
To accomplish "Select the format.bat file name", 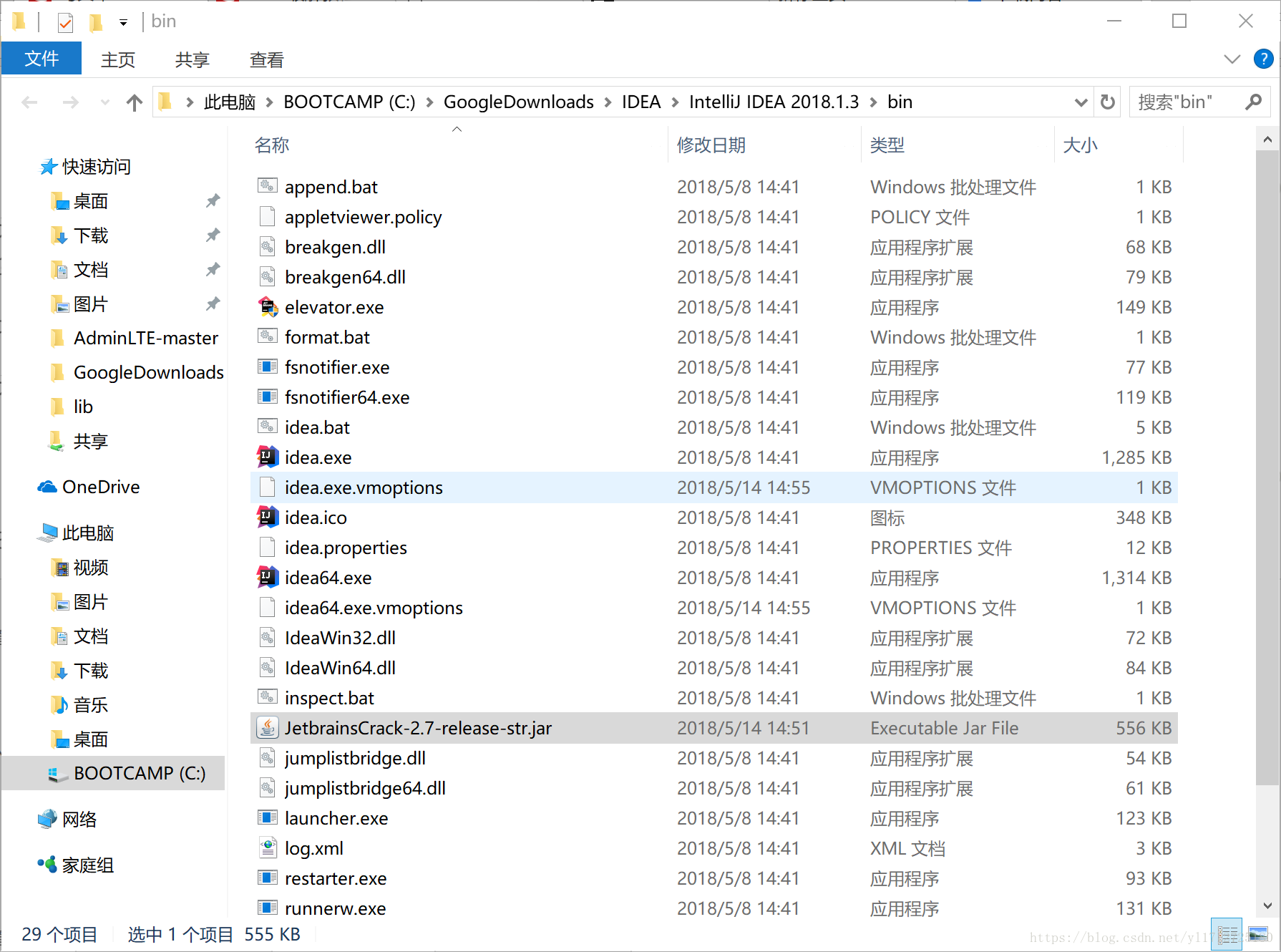I will point(327,337).
